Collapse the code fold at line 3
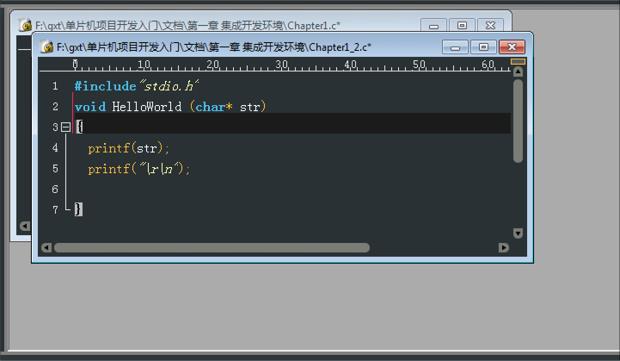This screenshot has width=620, height=361. click(66, 127)
